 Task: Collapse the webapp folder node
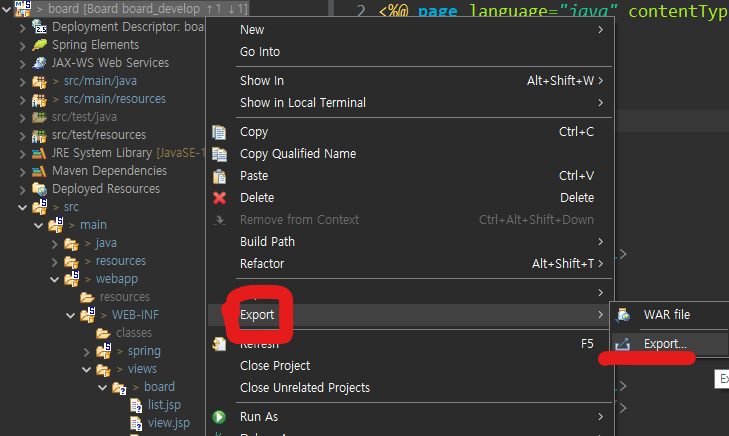click(x=55, y=279)
